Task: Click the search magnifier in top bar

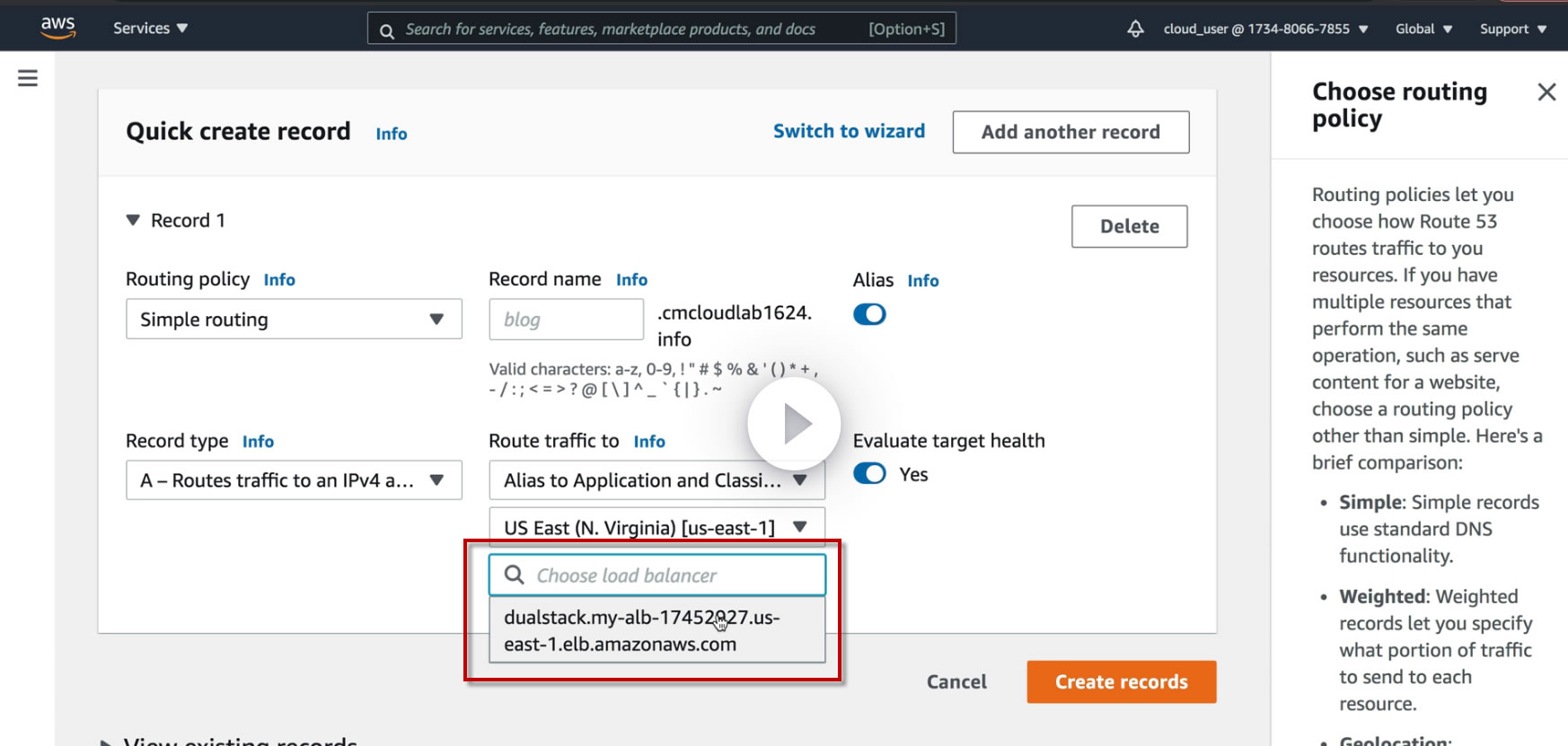Action: (387, 31)
